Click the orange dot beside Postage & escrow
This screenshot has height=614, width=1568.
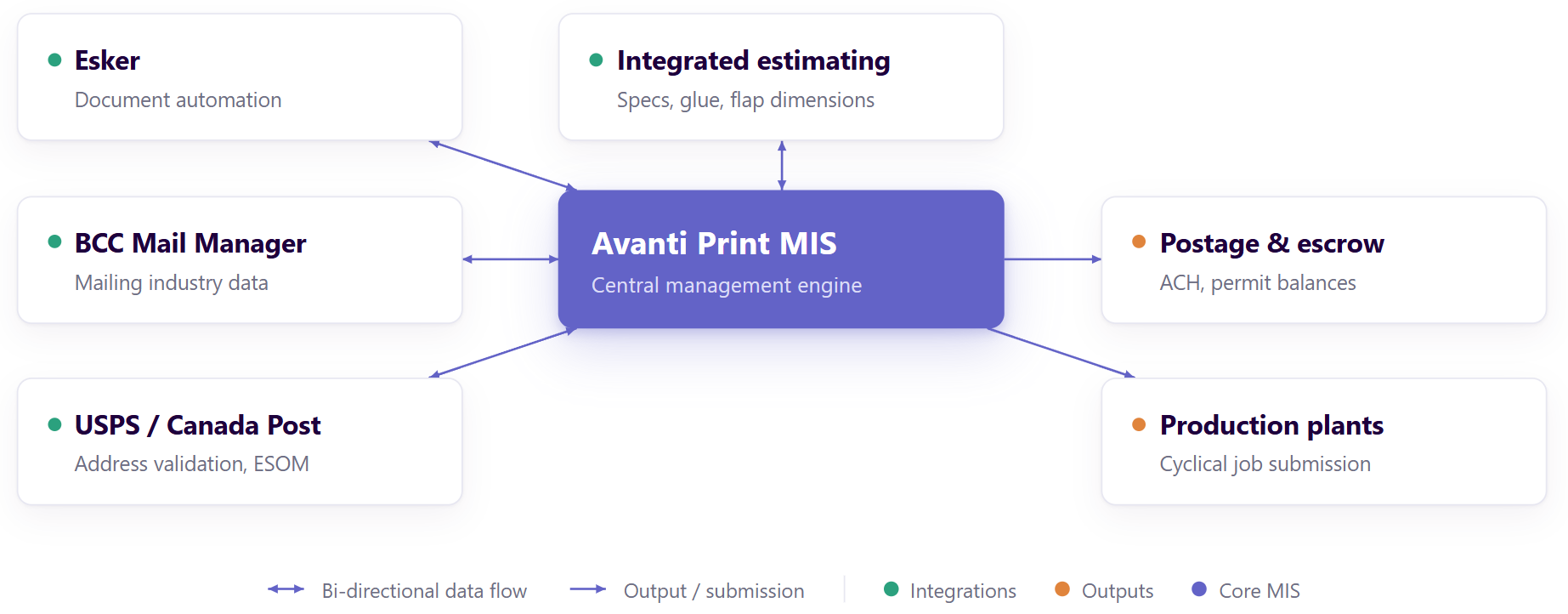[1139, 242]
